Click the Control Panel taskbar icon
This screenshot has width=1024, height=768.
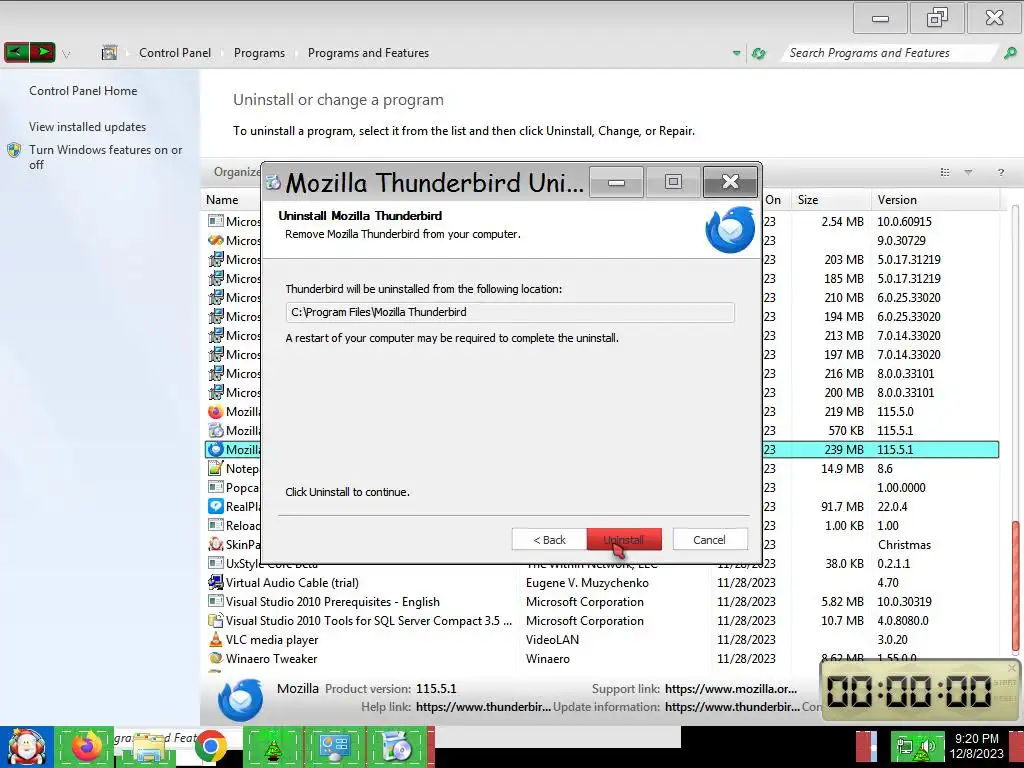coord(334,747)
